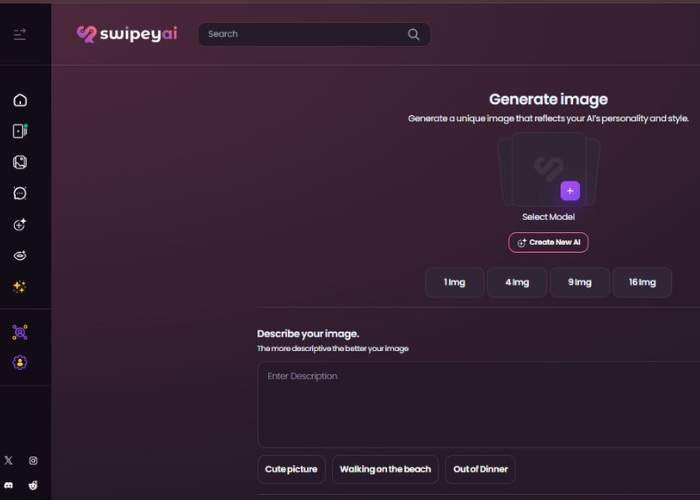Open the Reddit link in the sidebar
Image resolution: width=700 pixels, height=500 pixels.
click(33, 484)
